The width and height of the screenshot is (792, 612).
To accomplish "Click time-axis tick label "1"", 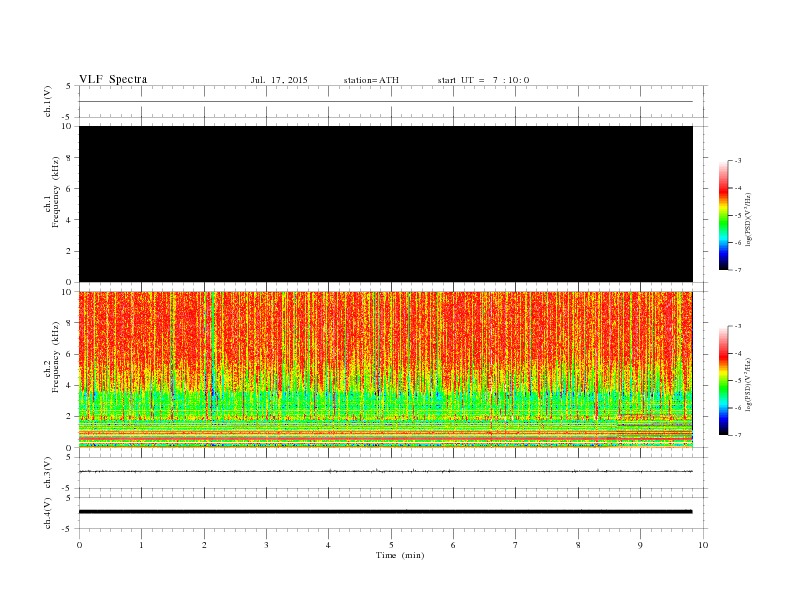I will click(141, 545).
